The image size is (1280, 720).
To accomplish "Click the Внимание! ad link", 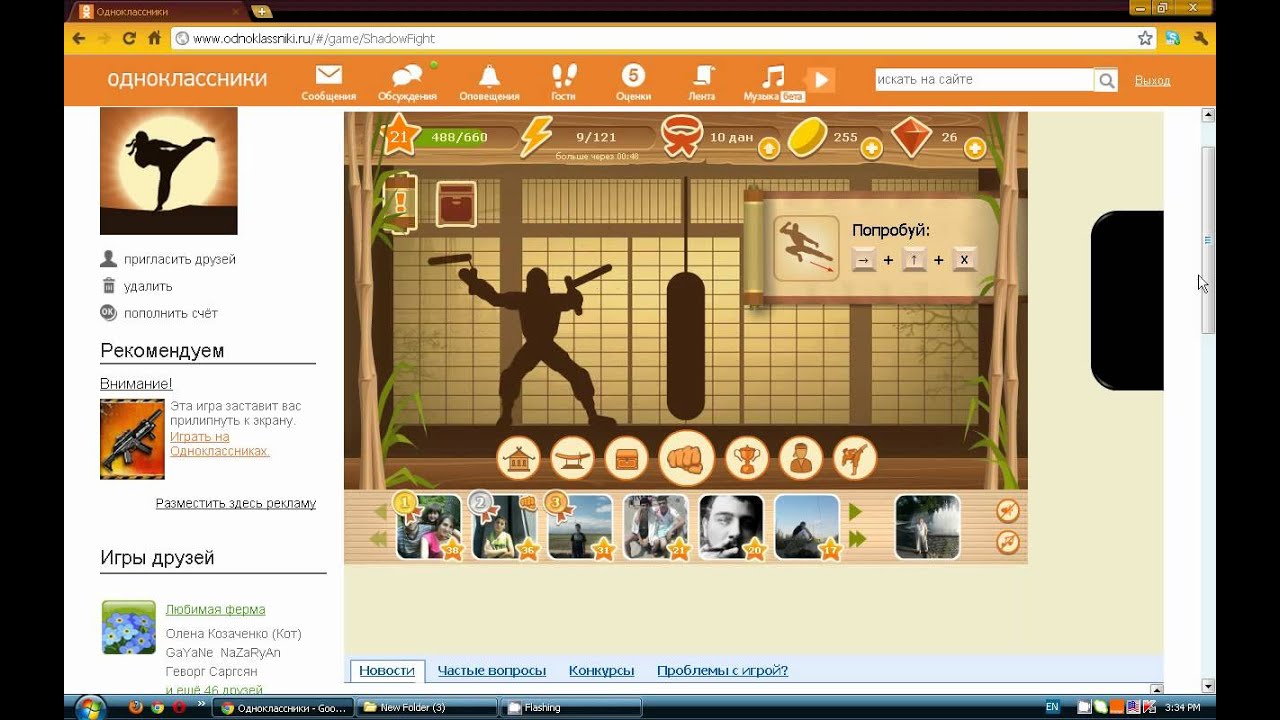I will point(136,384).
